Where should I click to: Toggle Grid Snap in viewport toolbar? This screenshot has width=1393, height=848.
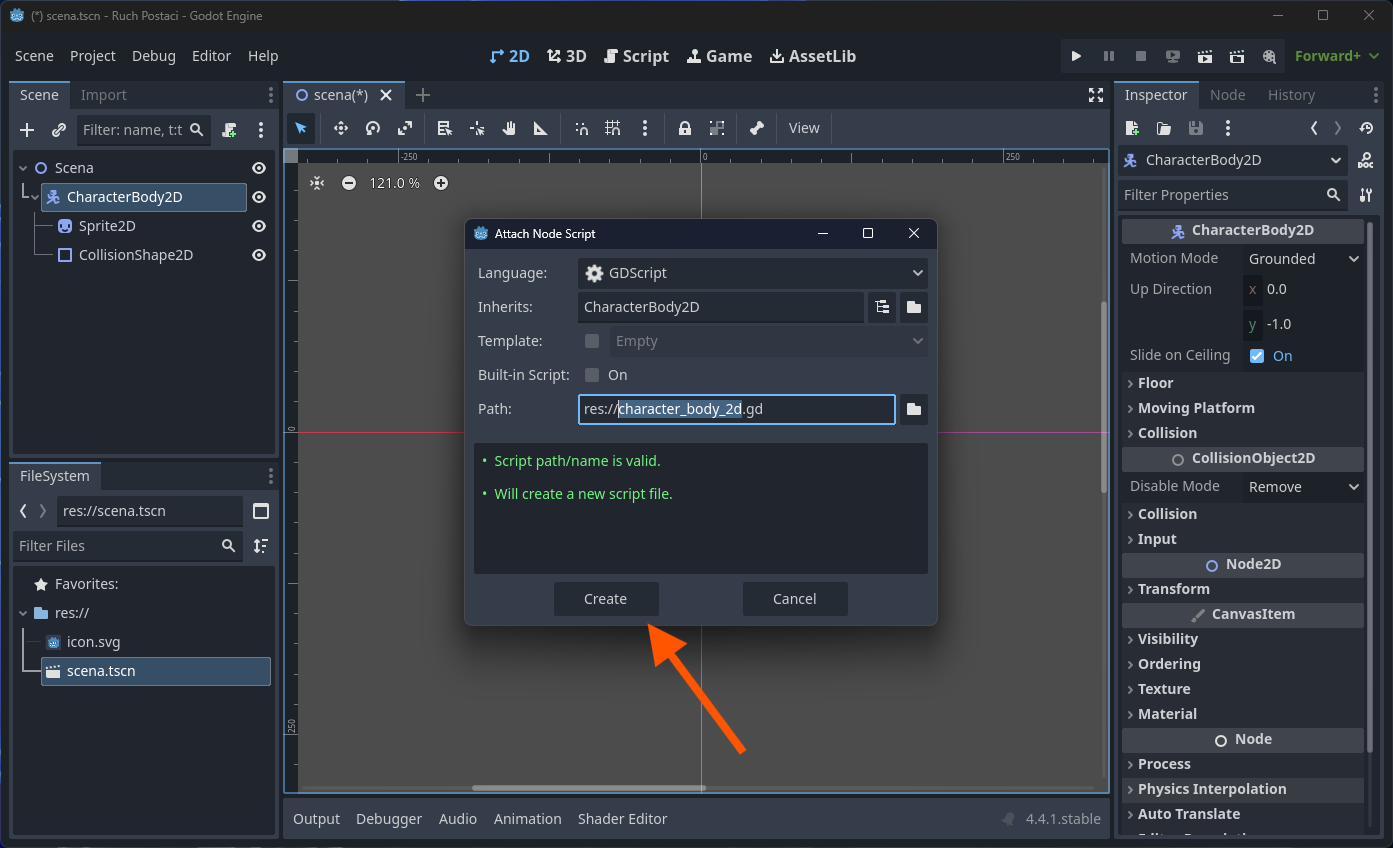tap(613, 128)
